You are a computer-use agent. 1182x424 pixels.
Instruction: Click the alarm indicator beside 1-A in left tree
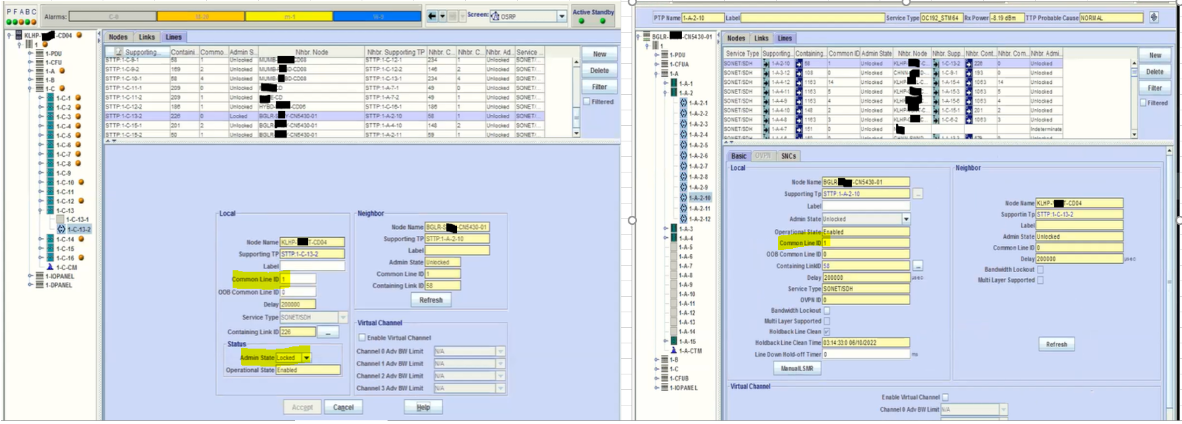[63, 70]
